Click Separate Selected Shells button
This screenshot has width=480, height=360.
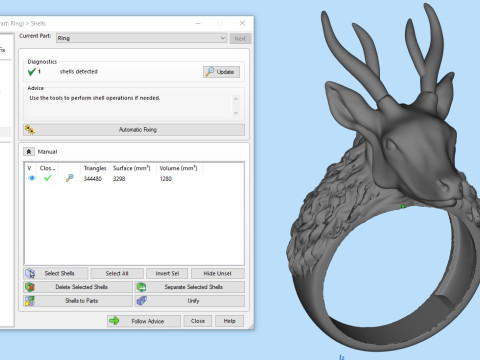click(190, 287)
